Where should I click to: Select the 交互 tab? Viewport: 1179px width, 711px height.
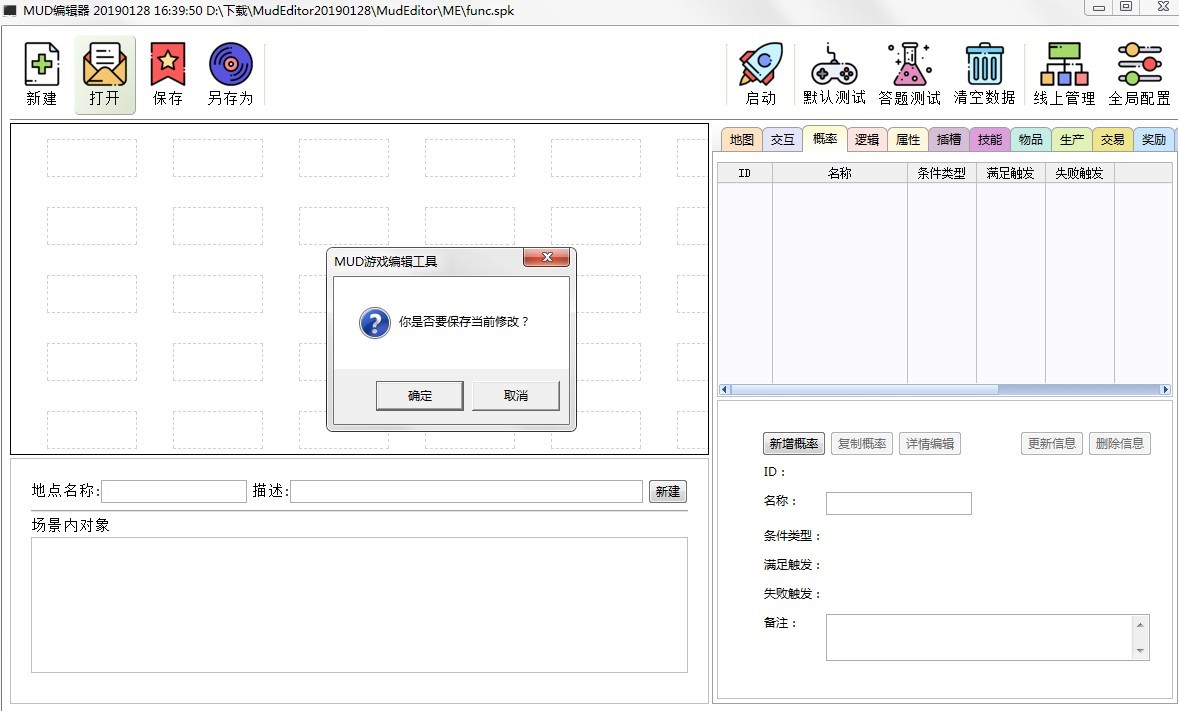tap(782, 139)
